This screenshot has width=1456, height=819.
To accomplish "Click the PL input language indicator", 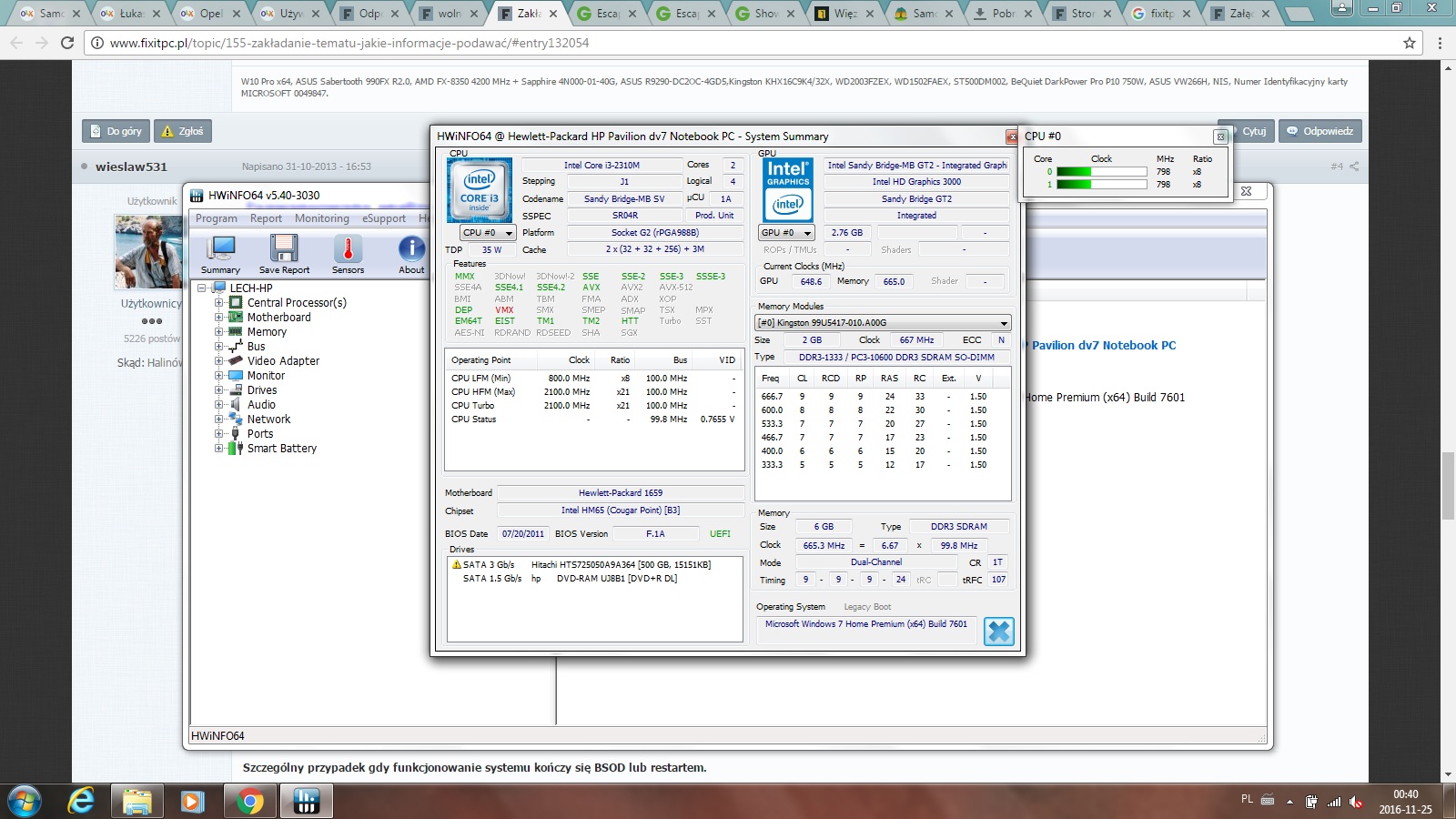I will pos(1247,799).
